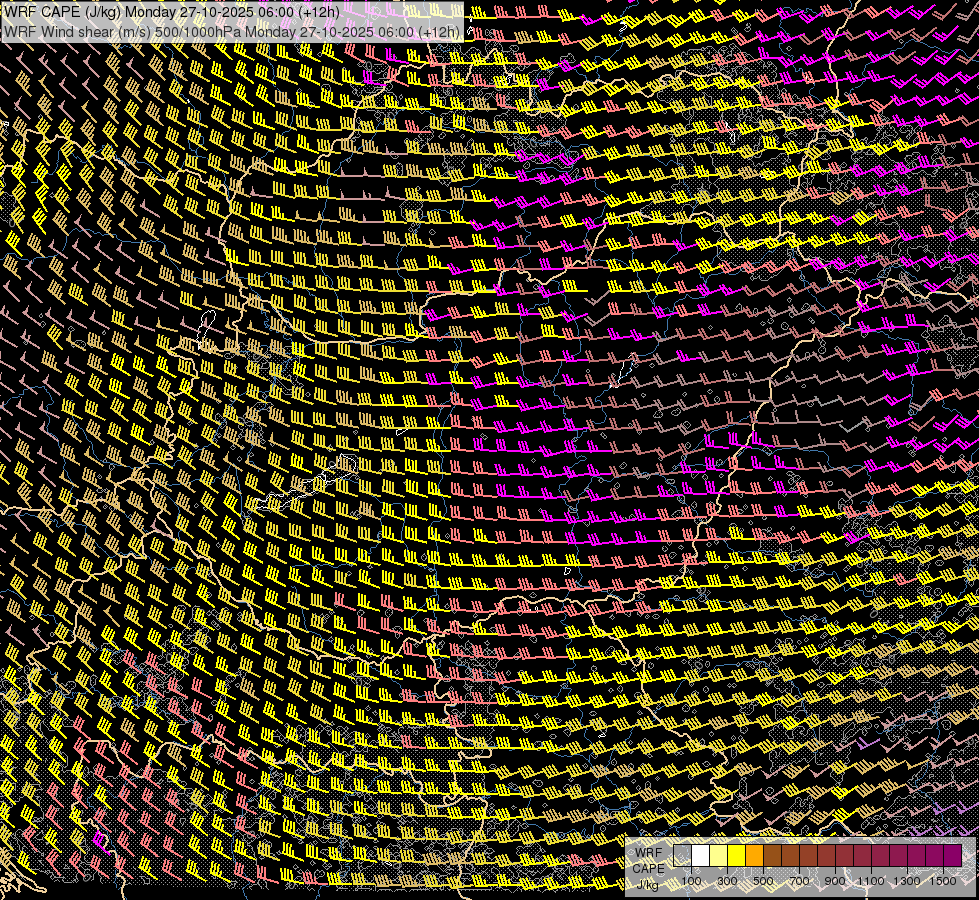Image resolution: width=979 pixels, height=900 pixels.
Task: Click the 1100 value label on the legend
Action: [871, 881]
